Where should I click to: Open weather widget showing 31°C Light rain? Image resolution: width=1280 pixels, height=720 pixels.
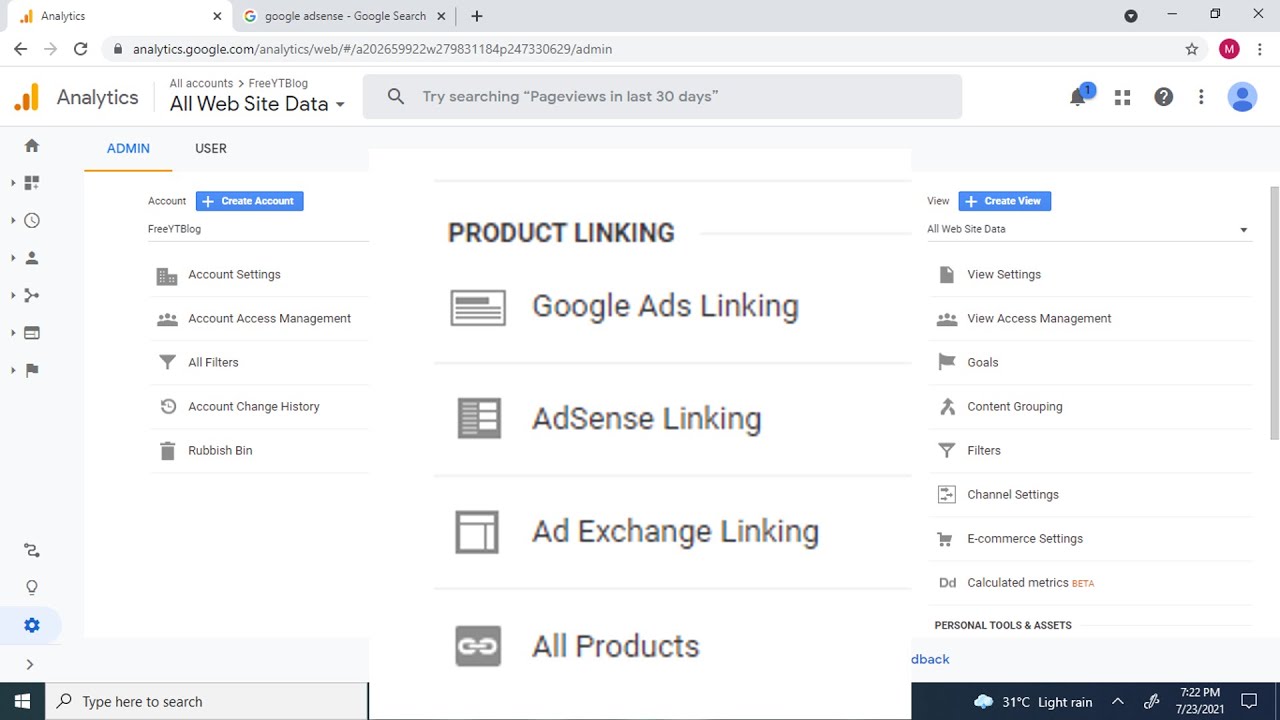[1033, 702]
